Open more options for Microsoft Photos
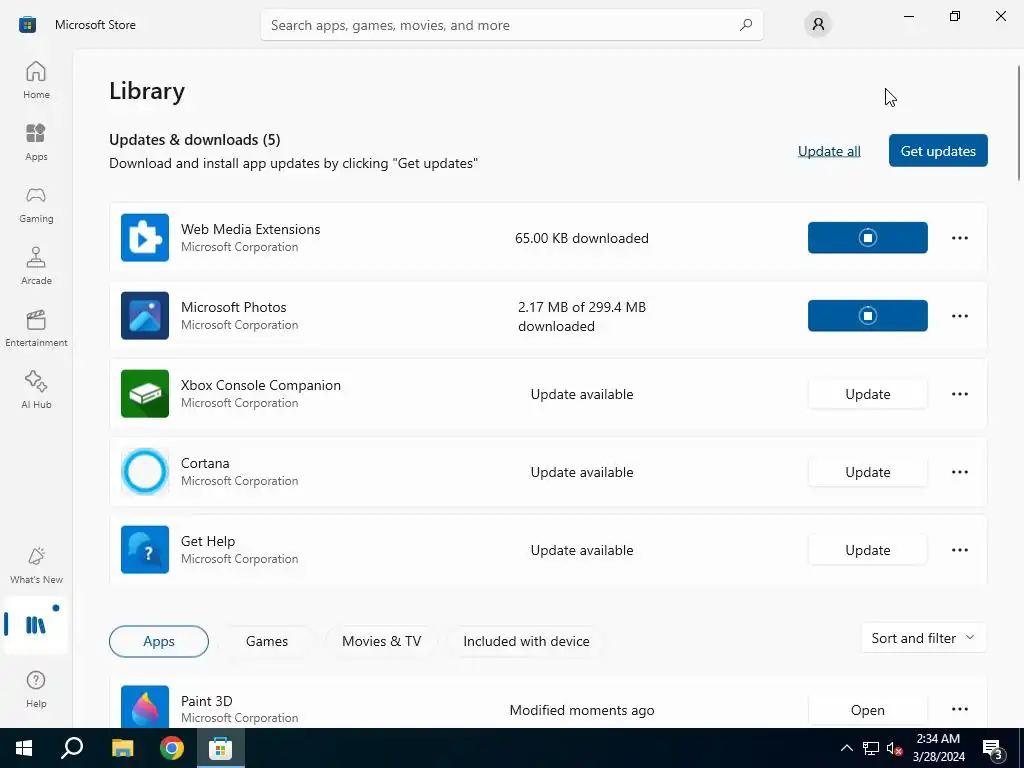 click(959, 315)
